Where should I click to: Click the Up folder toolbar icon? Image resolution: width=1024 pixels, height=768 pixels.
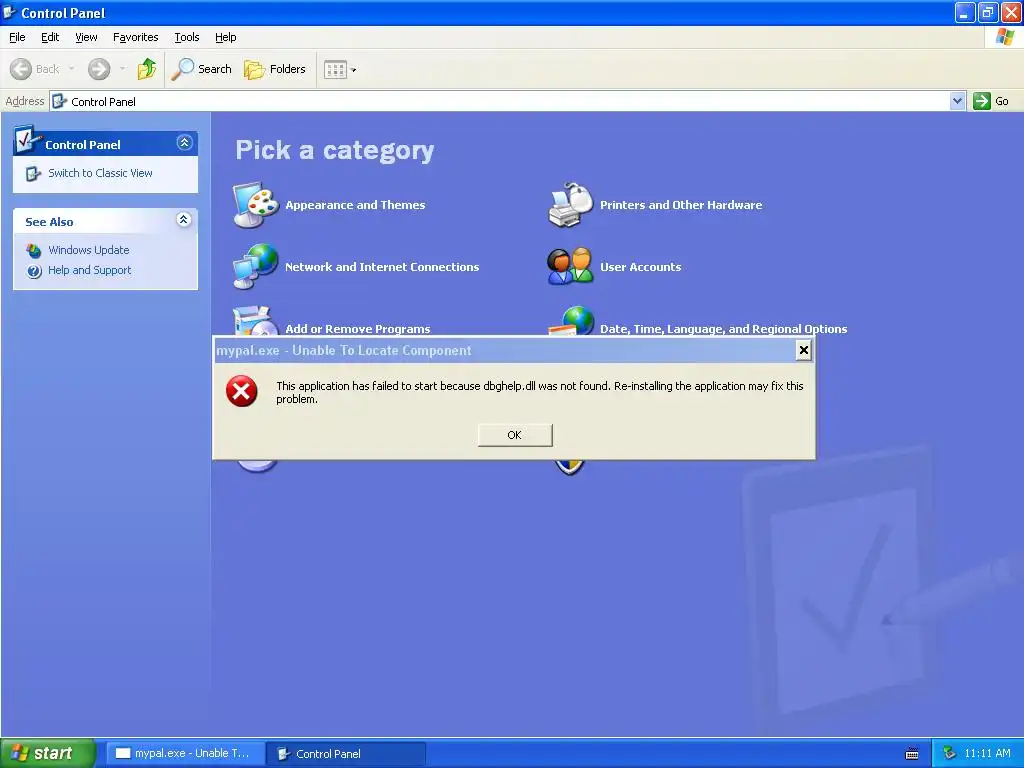coord(147,69)
